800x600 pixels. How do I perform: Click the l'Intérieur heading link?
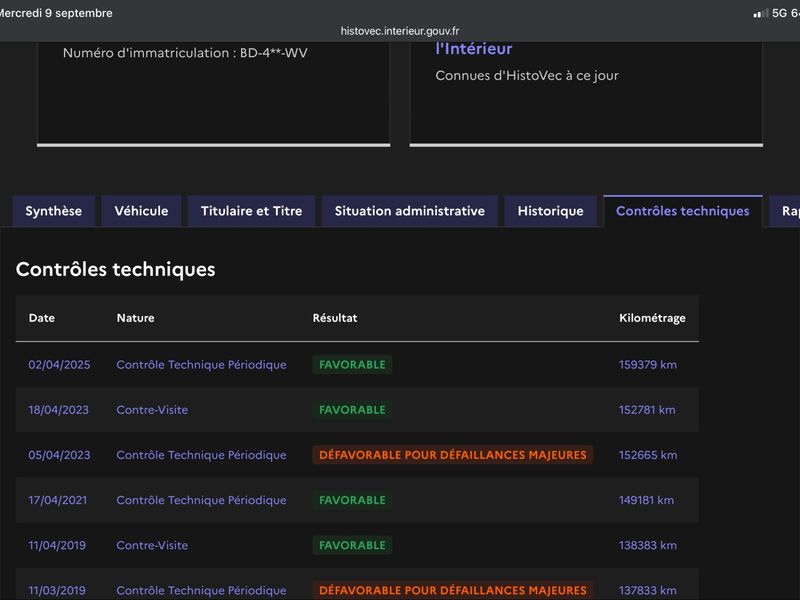click(x=473, y=49)
